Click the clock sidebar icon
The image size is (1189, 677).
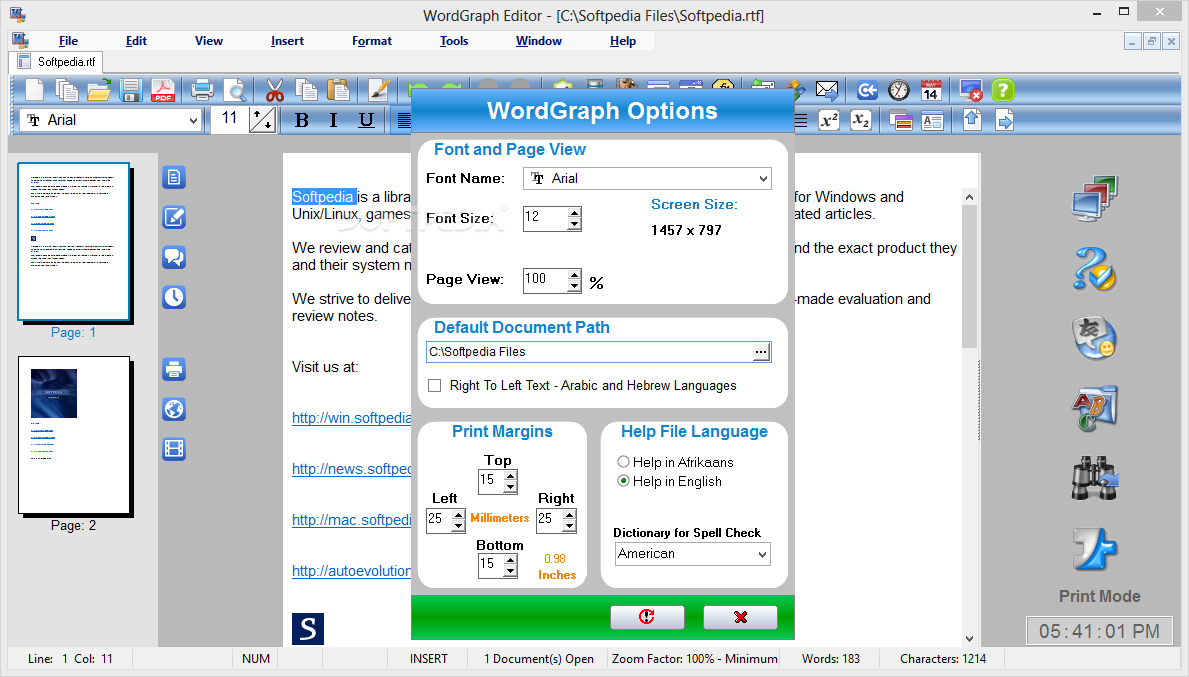pyautogui.click(x=174, y=297)
